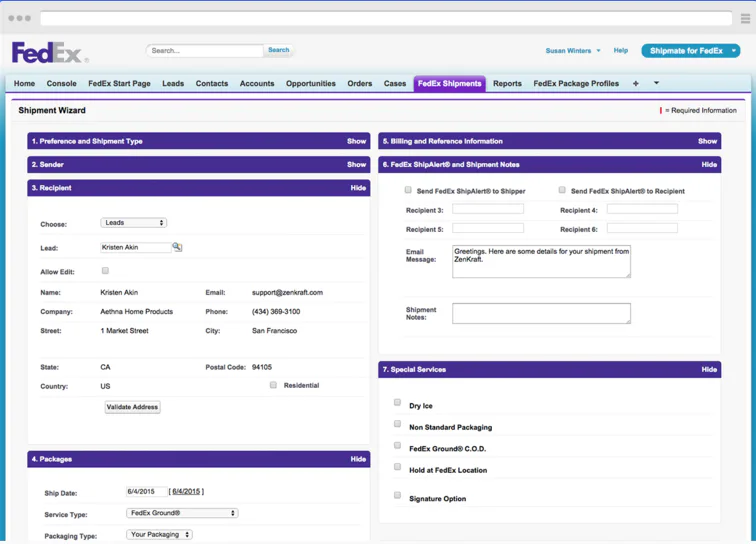Toggle the Residential checkbox
The width and height of the screenshot is (756, 544).
click(x=273, y=385)
